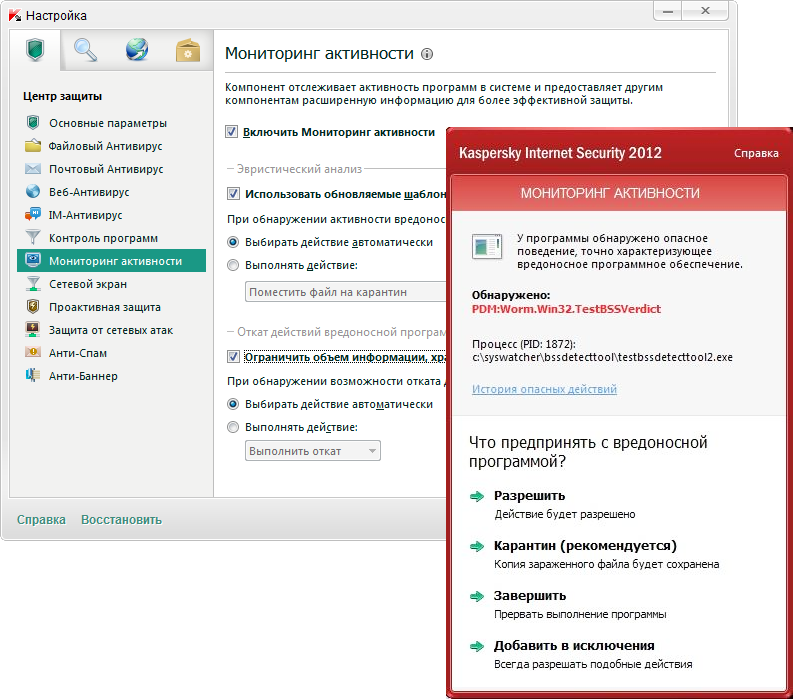793x699 pixels.
Task: Click Справка in the Kaspersky alert header
Action: click(756, 153)
